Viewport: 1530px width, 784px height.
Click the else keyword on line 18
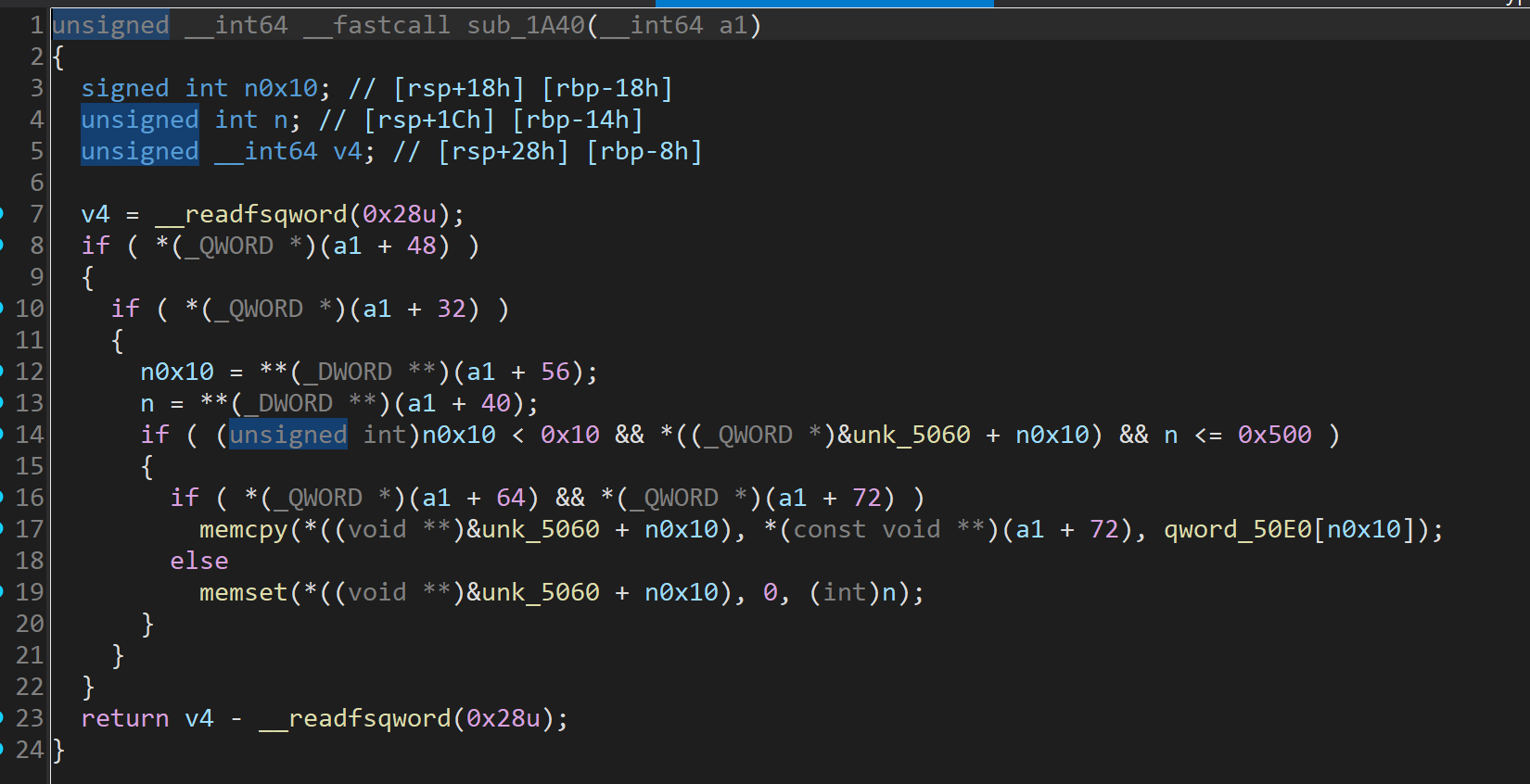click(x=198, y=561)
